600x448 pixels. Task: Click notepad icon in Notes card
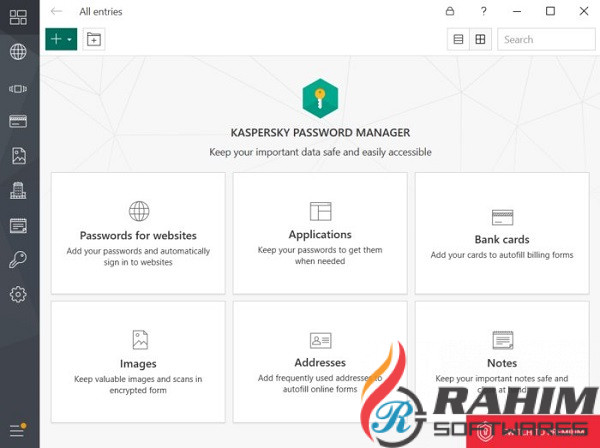(x=502, y=340)
